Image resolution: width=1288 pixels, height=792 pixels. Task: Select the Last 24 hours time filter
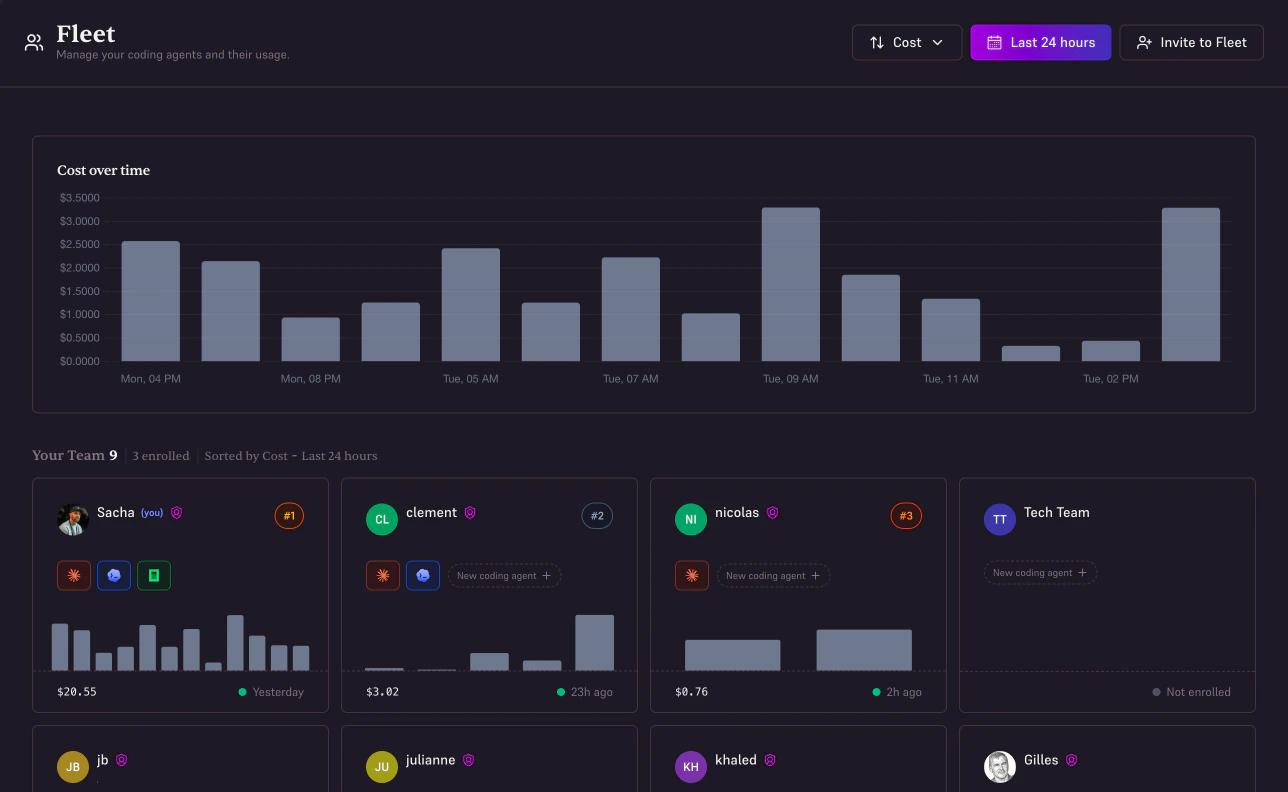1040,42
